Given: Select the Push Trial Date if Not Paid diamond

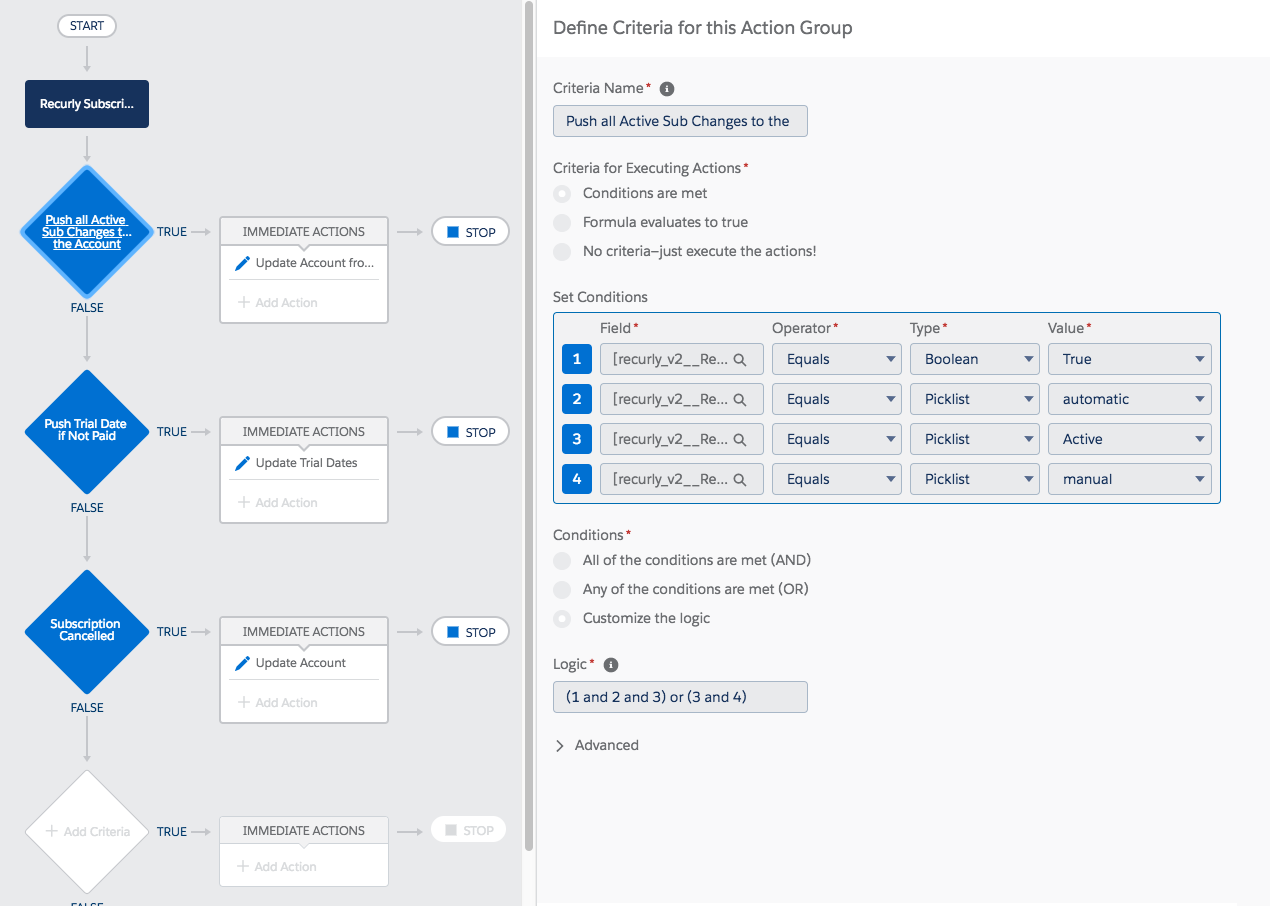Looking at the screenshot, I should pos(87,432).
